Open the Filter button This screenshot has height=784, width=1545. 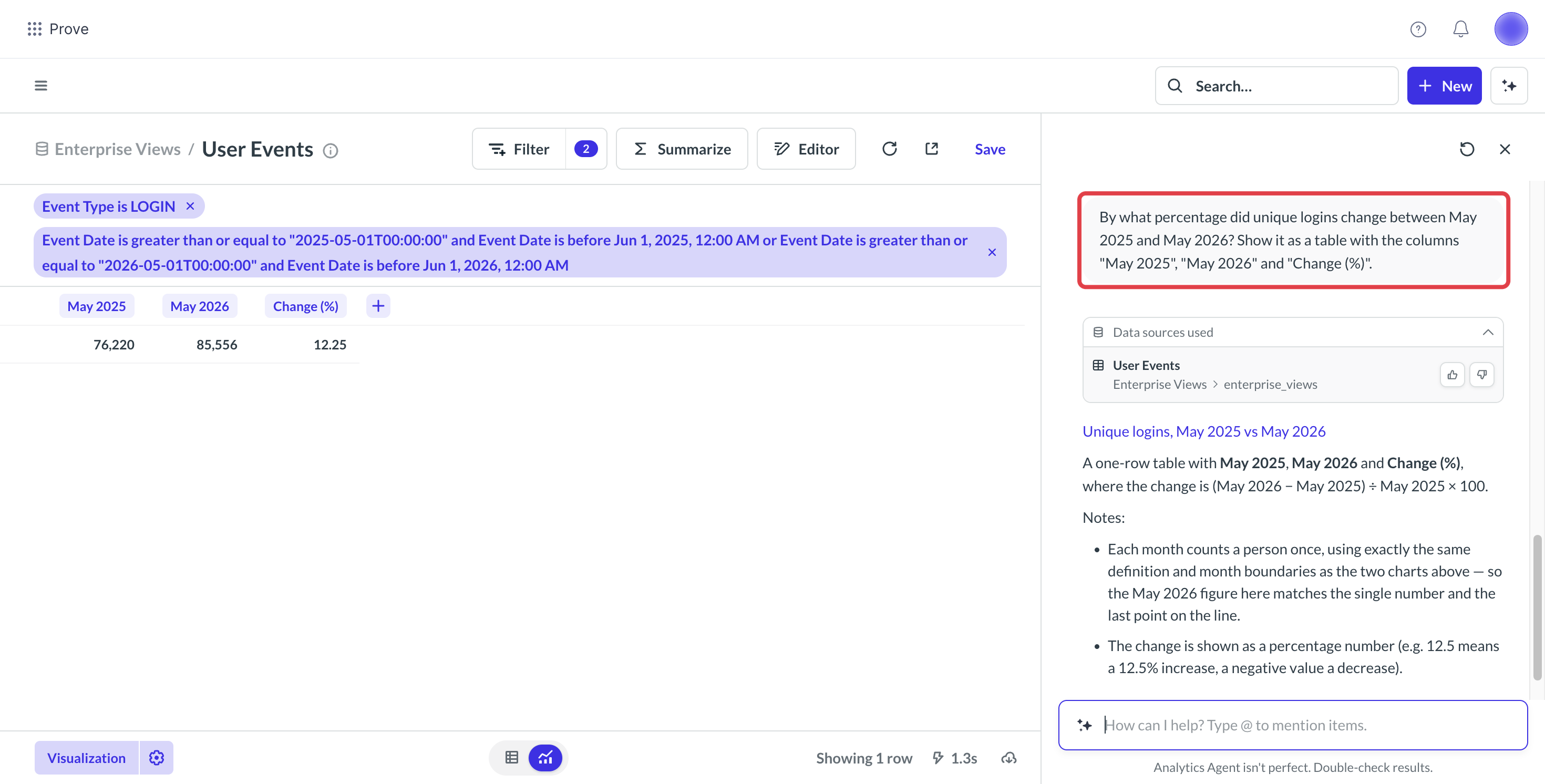point(519,149)
